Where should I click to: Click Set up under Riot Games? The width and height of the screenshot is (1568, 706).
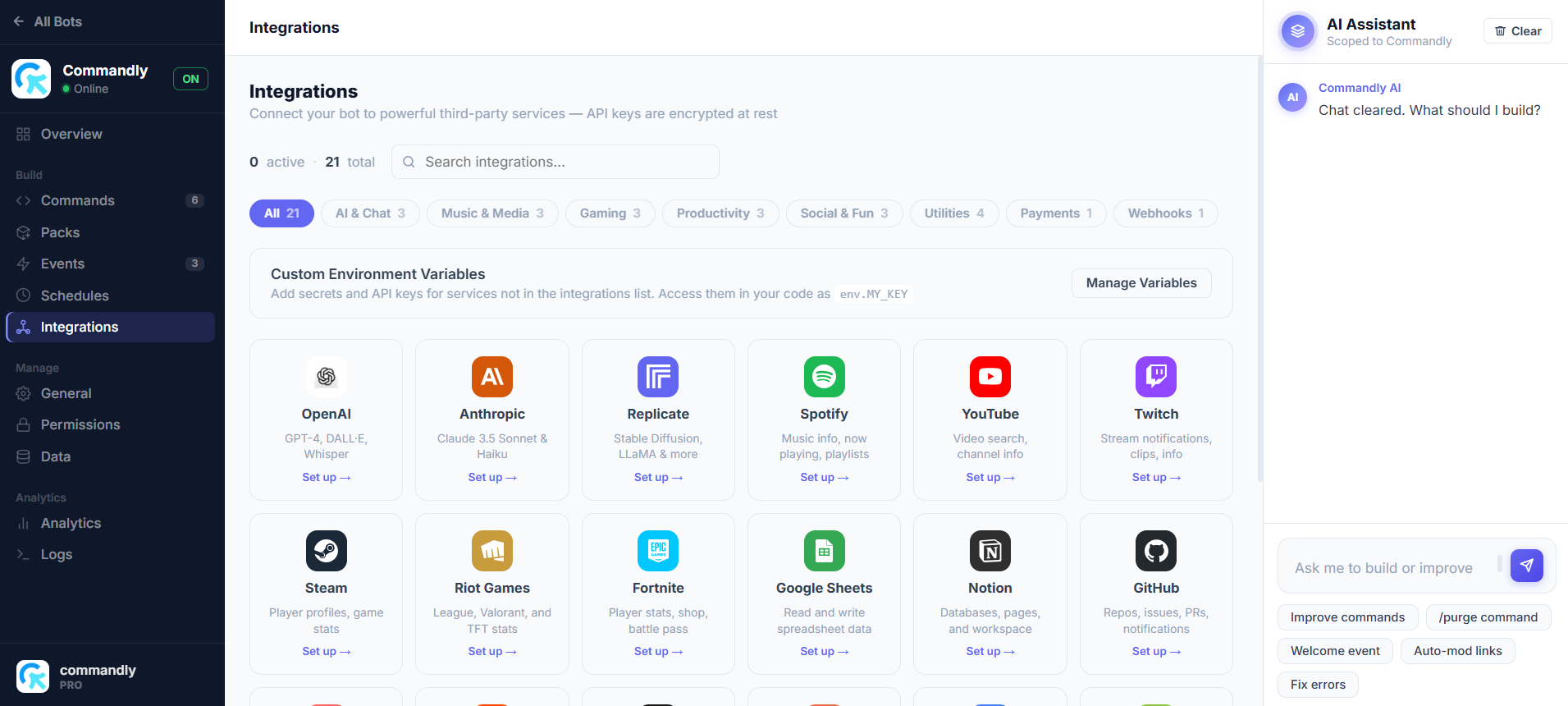click(x=492, y=651)
